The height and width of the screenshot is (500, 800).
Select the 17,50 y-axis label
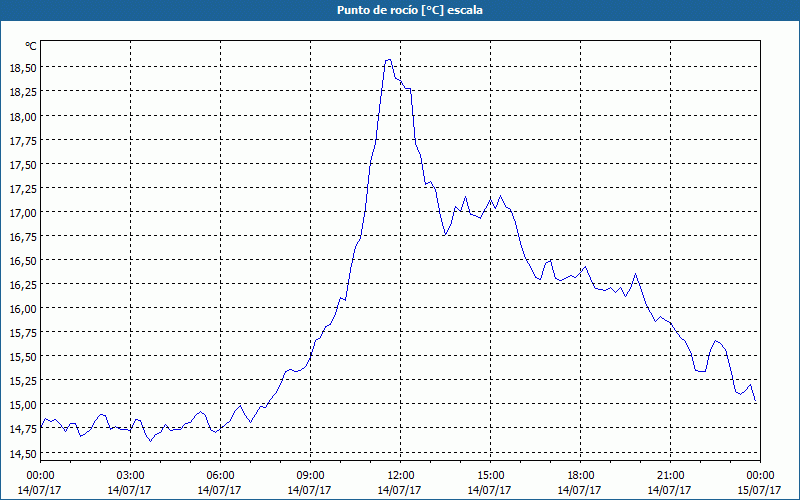[x=23, y=165]
